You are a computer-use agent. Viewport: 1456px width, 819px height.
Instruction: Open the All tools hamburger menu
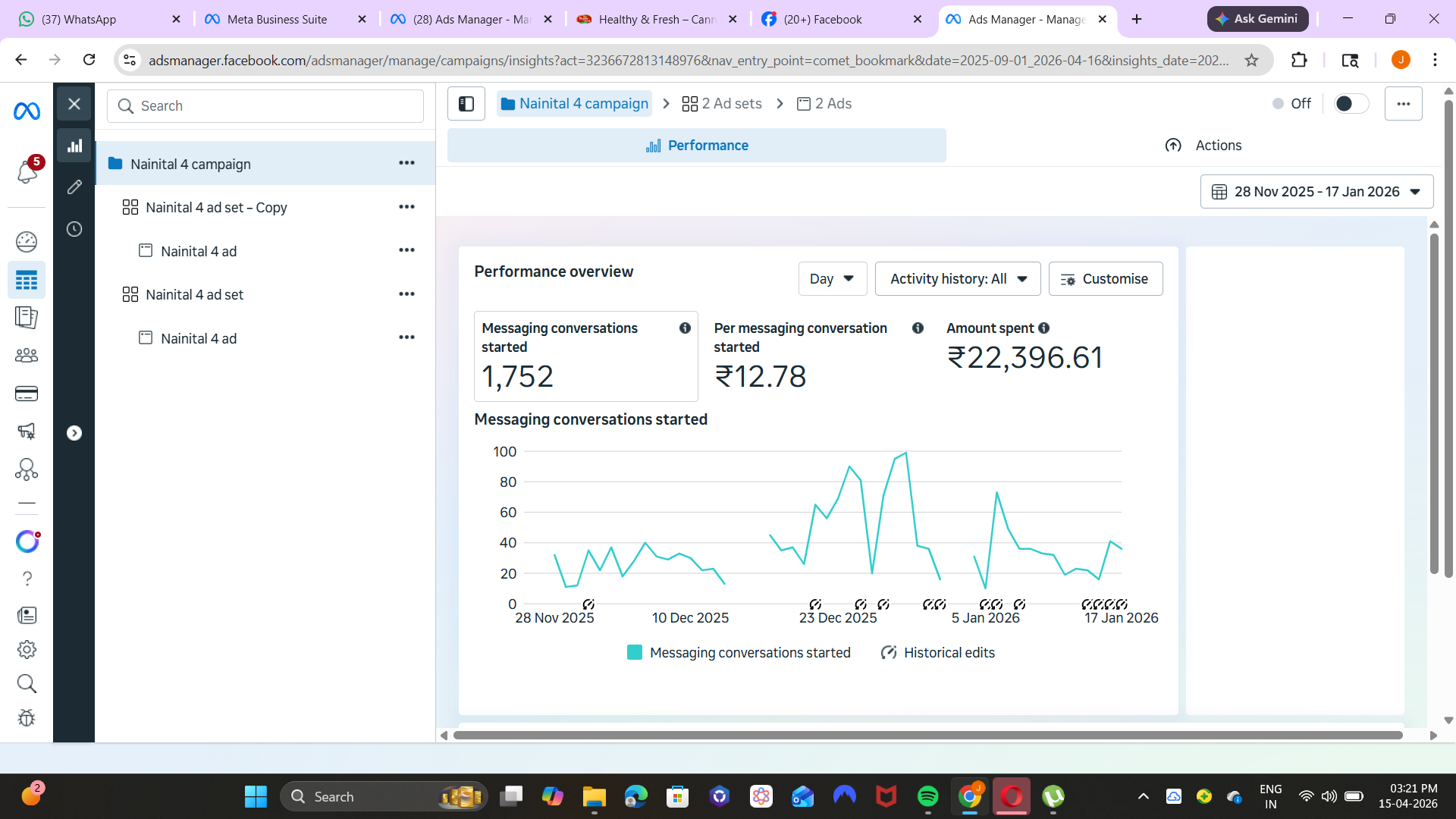27,504
